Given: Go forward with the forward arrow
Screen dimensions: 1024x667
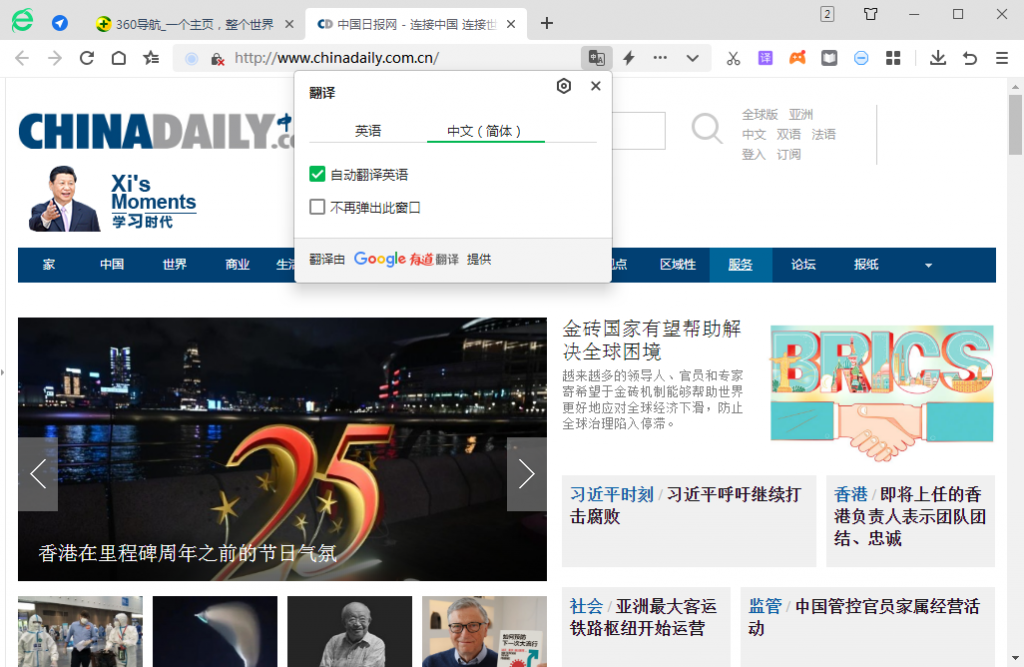Looking at the screenshot, I should pos(54,58).
